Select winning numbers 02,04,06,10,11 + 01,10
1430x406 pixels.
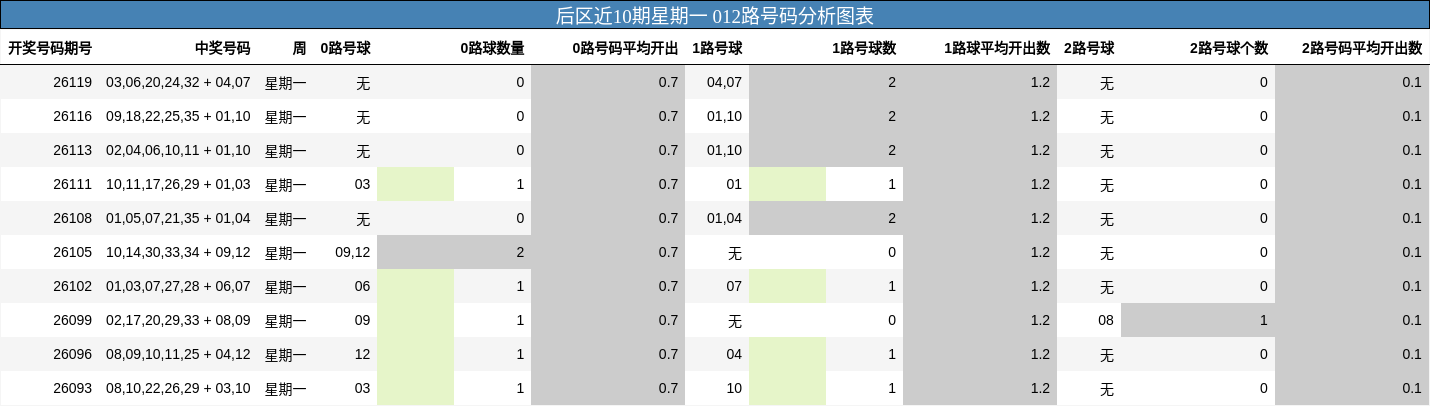(178, 150)
